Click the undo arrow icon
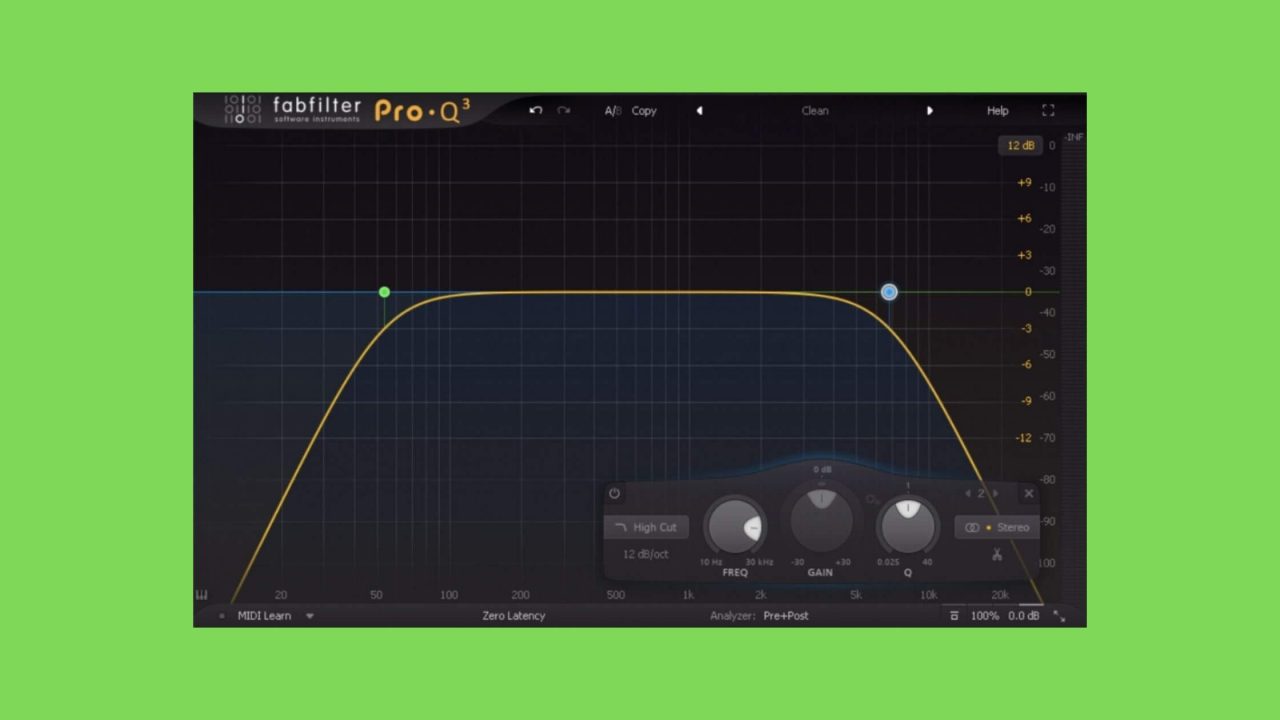This screenshot has width=1280, height=720. click(535, 110)
